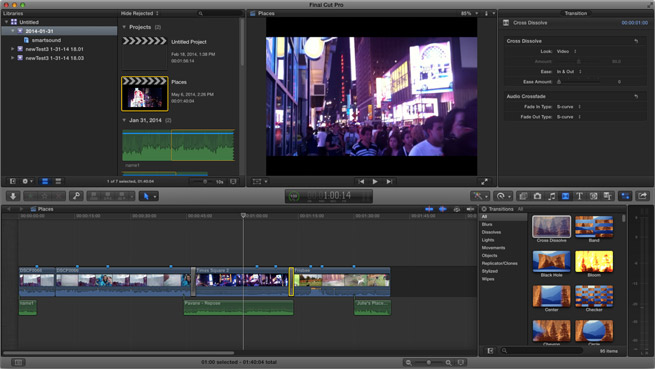Select the Lights transitions category
The height and width of the screenshot is (369, 655).
pyautogui.click(x=488, y=240)
